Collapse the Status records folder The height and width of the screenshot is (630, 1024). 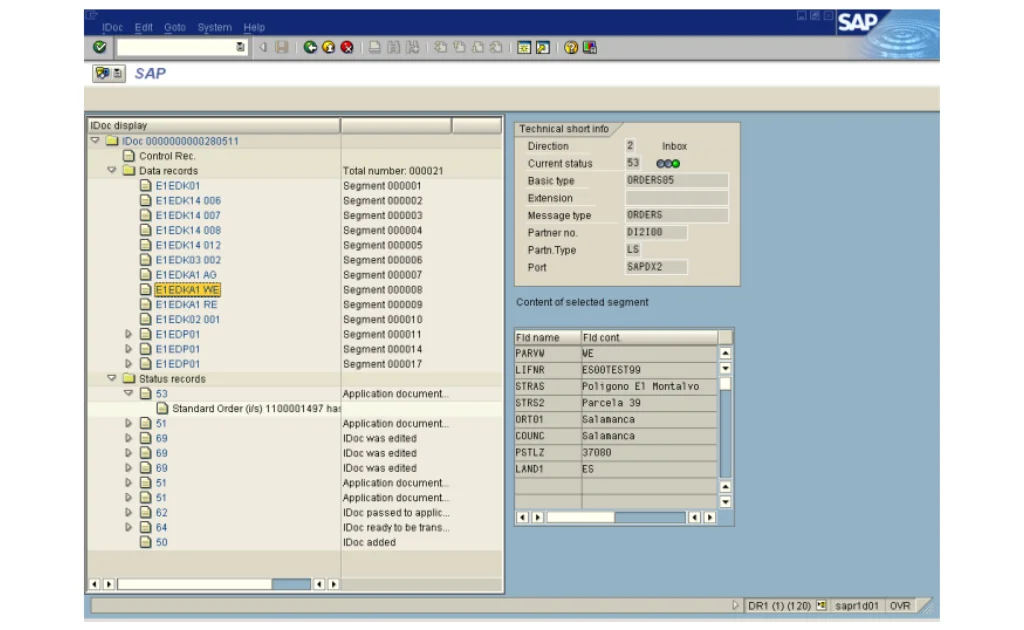click(112, 378)
